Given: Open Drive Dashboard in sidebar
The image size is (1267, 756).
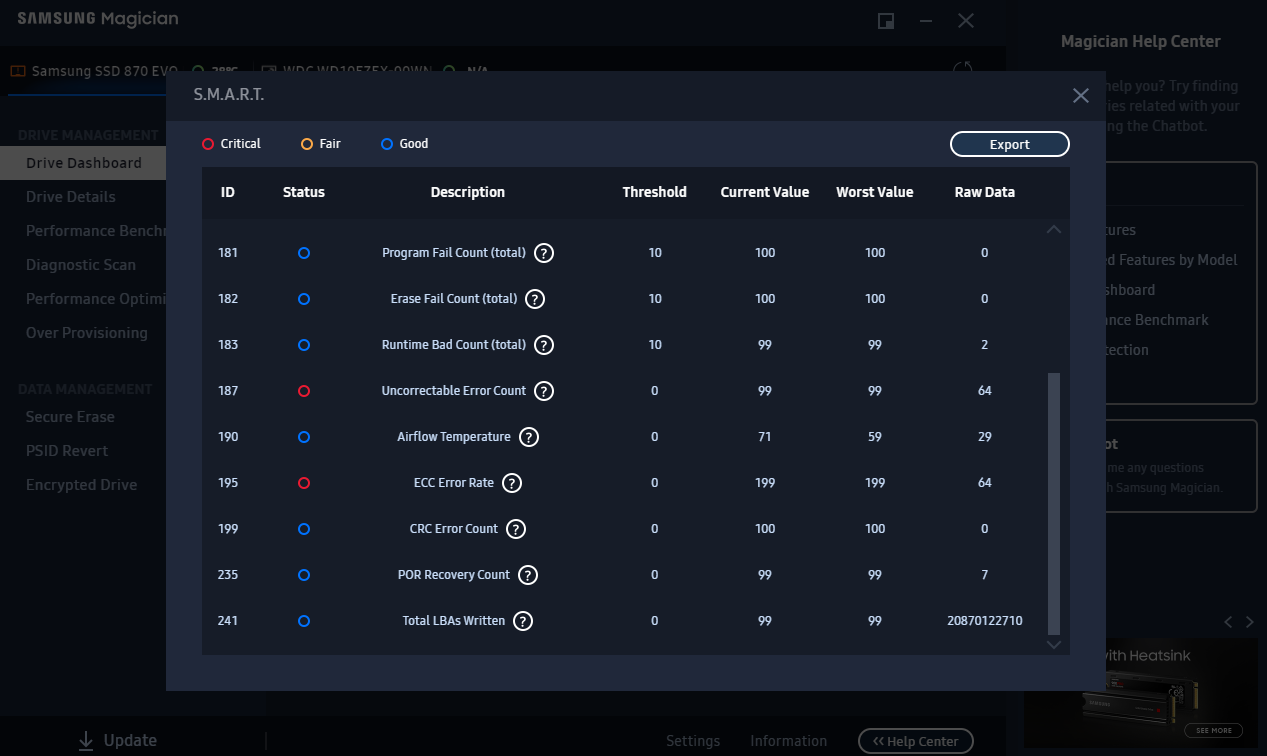Looking at the screenshot, I should click(84, 163).
